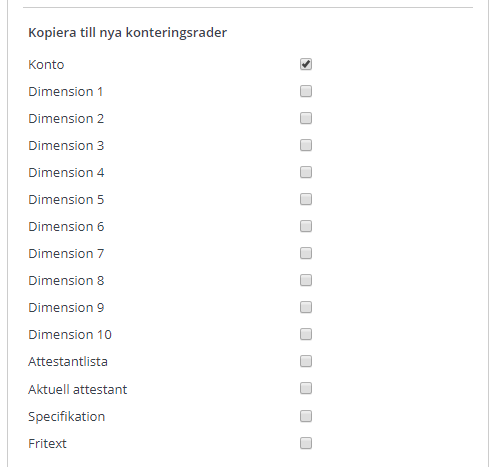Enable the Dimension 1 checkbox
The image size is (497, 467).
click(306, 91)
